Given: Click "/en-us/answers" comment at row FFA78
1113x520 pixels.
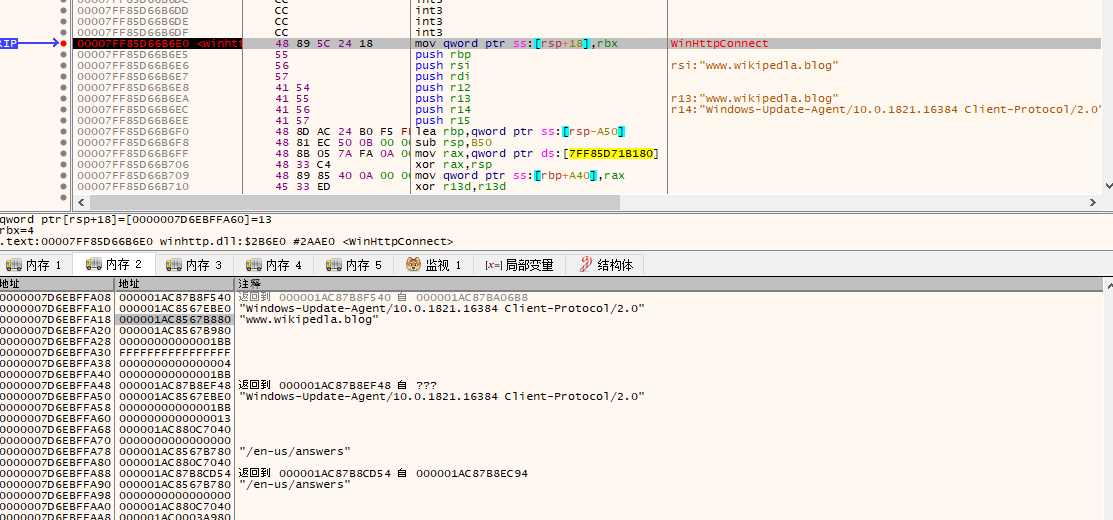Looking at the screenshot, I should pos(295,451).
